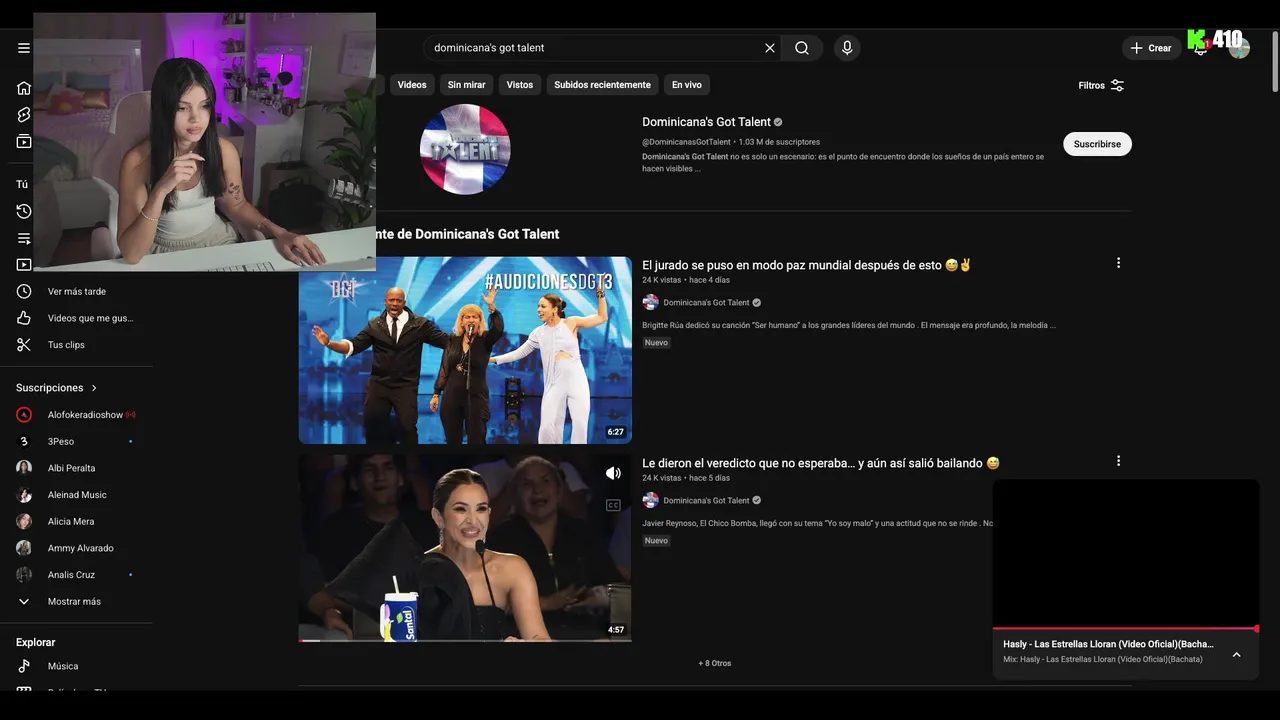Go to Home using the house icon
The image size is (1280, 720).
[24, 88]
